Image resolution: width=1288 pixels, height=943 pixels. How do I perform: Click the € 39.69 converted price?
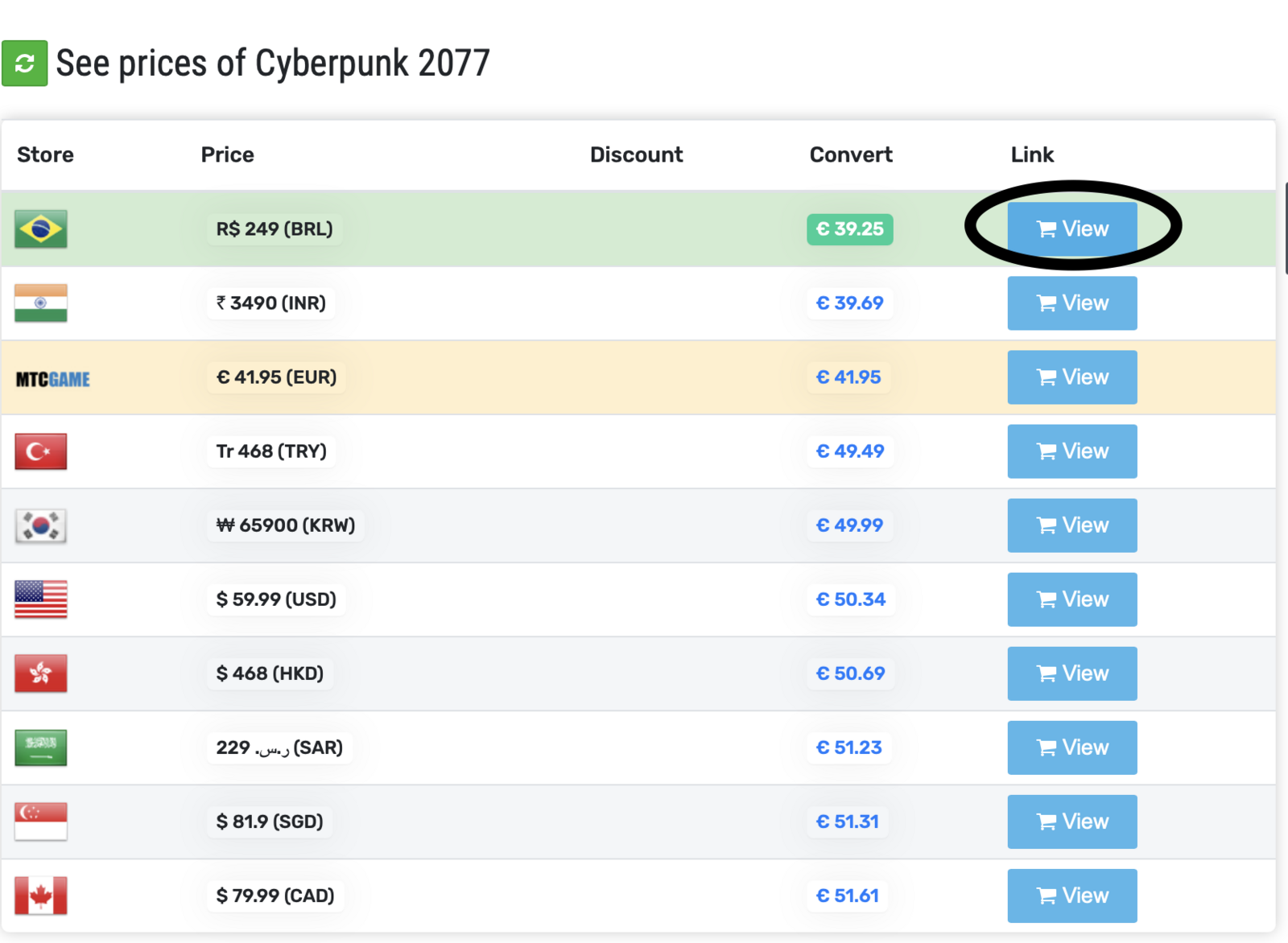[850, 303]
